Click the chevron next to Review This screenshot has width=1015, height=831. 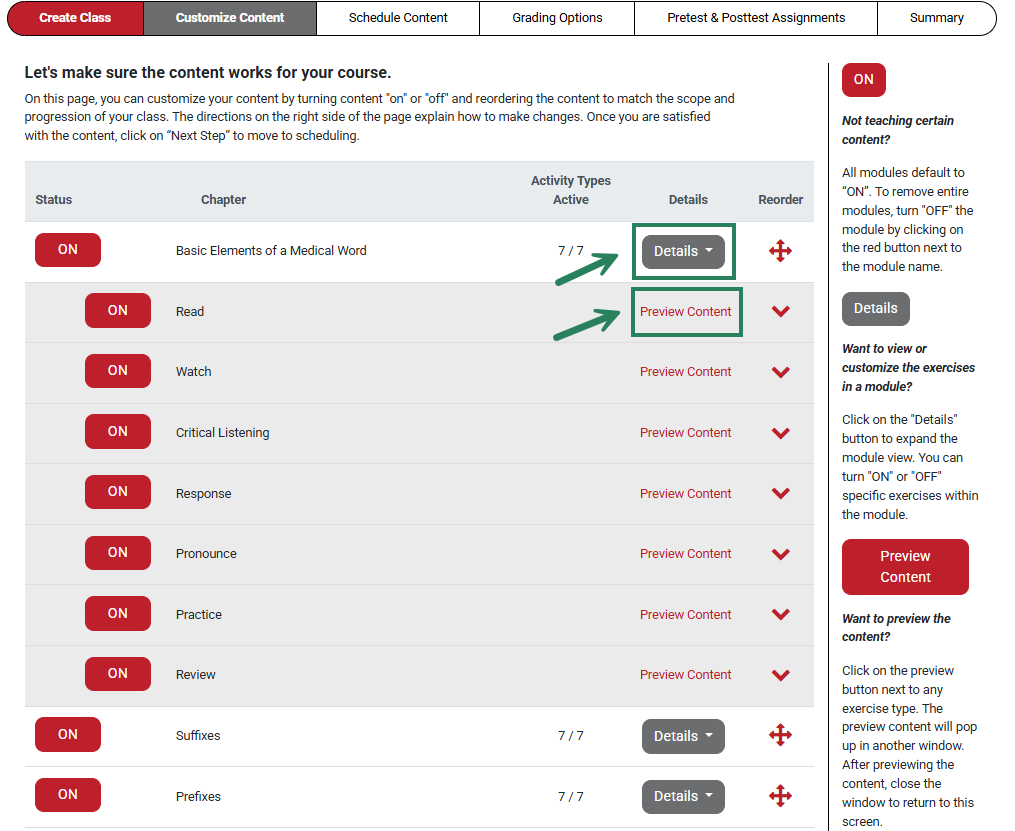tap(780, 674)
